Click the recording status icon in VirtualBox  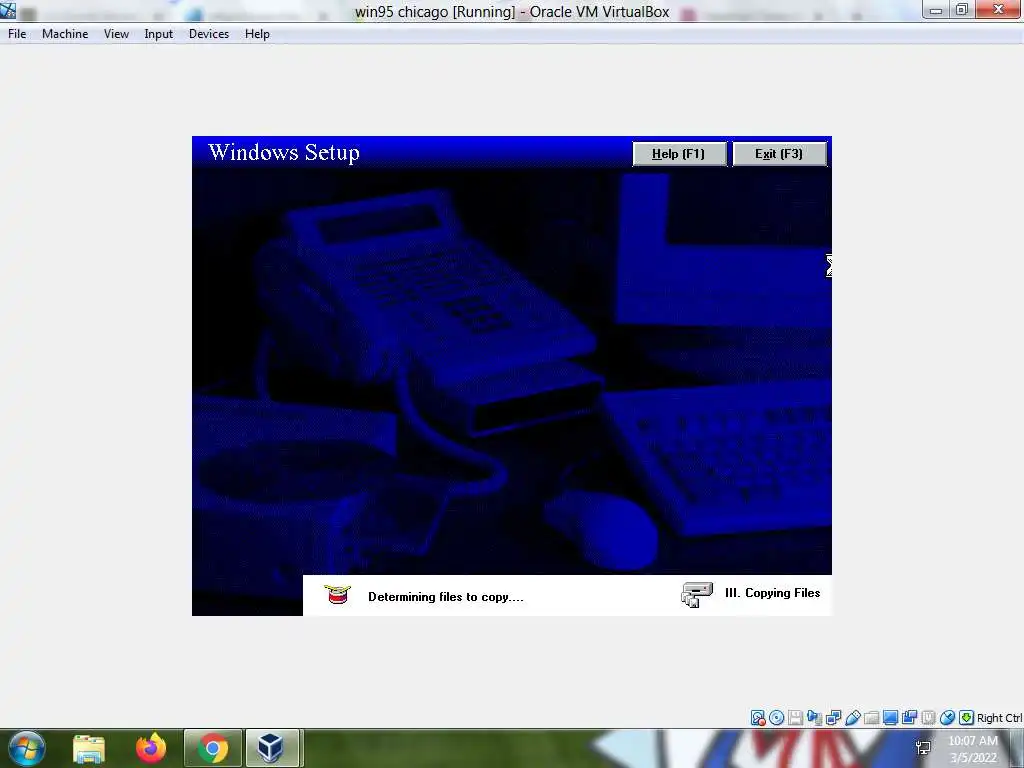point(909,718)
